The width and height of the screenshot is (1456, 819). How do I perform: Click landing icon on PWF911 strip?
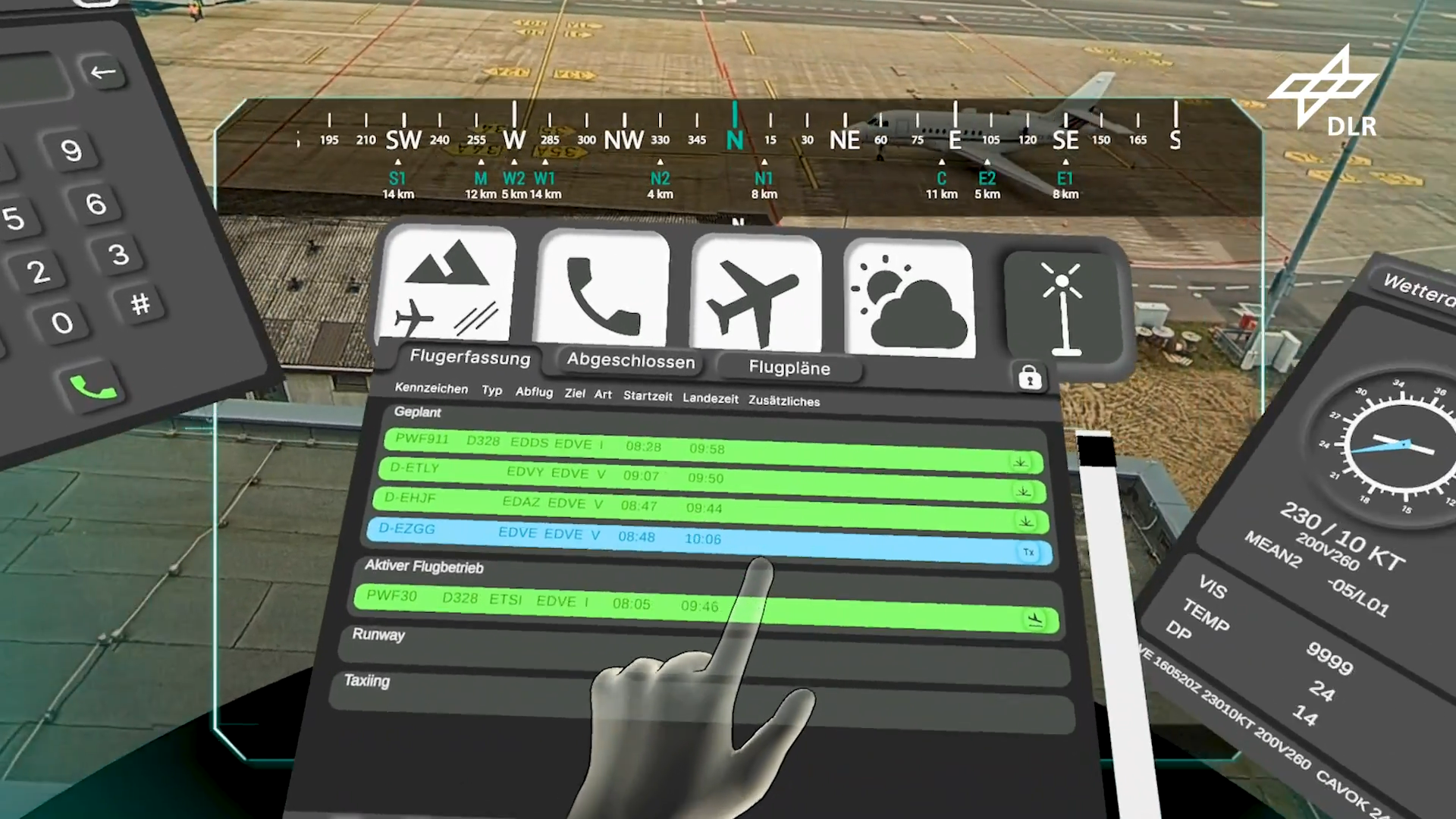pyautogui.click(x=1020, y=462)
